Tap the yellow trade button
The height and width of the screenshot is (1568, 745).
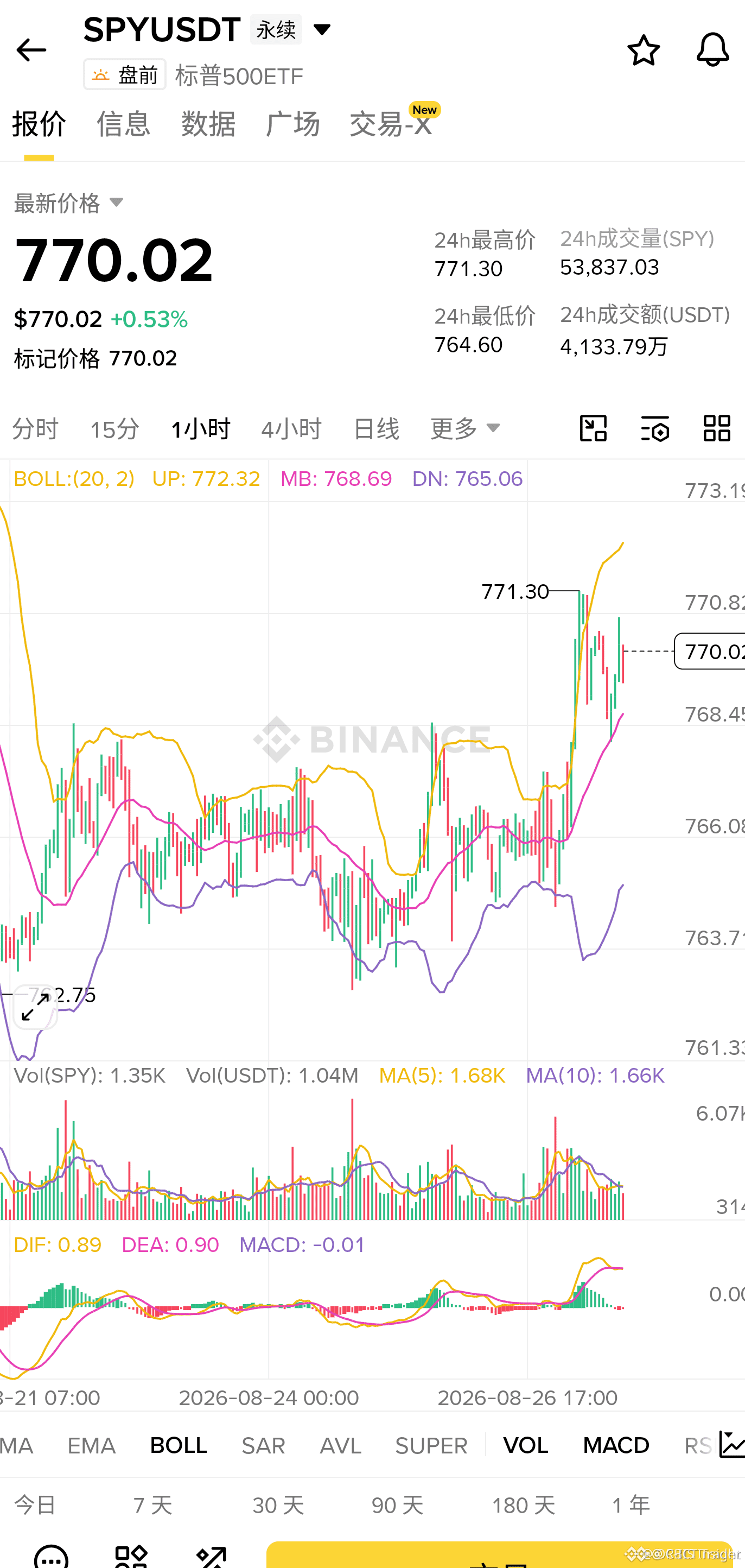499,1554
